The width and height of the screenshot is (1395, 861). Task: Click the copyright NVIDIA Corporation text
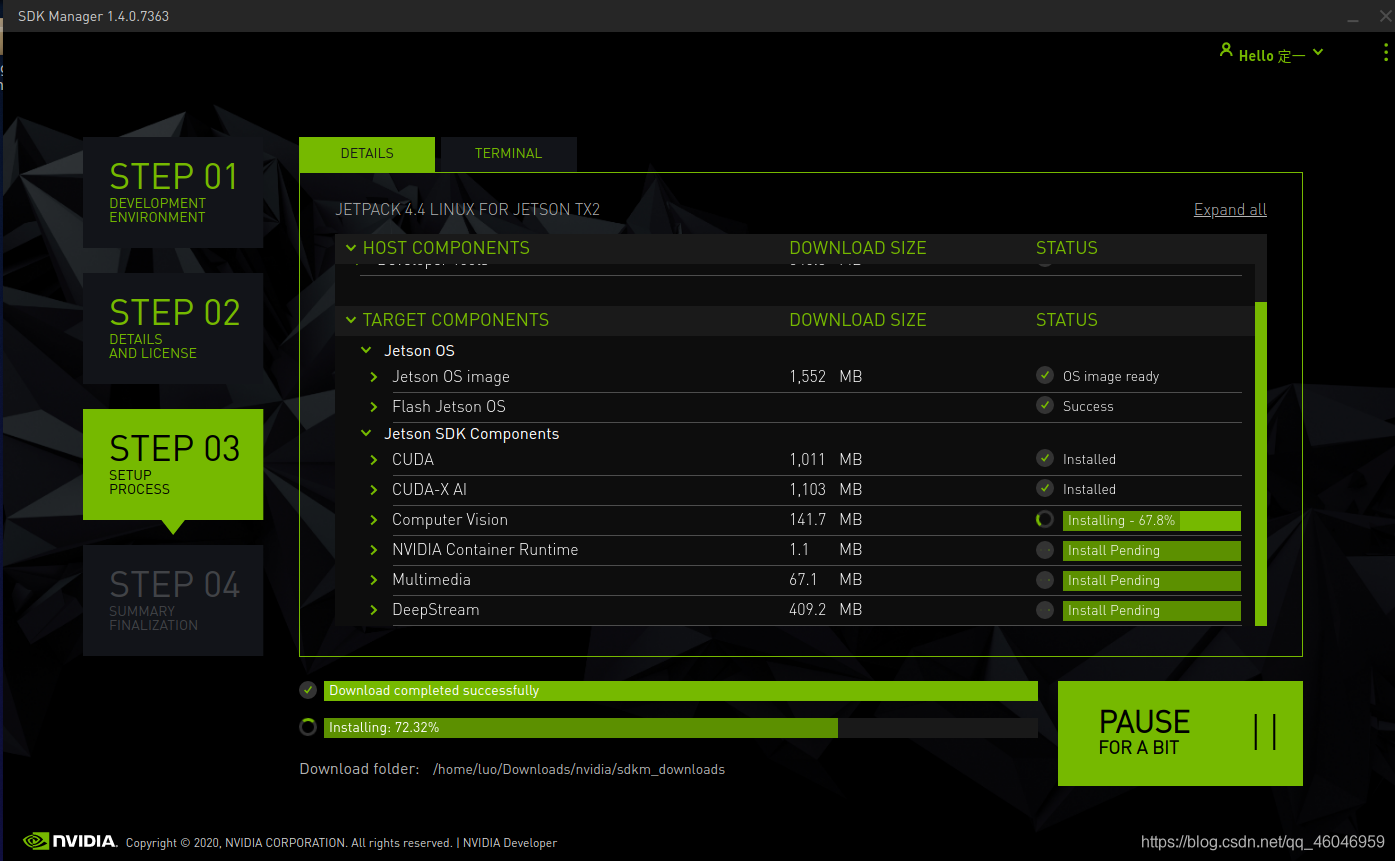tap(289, 843)
